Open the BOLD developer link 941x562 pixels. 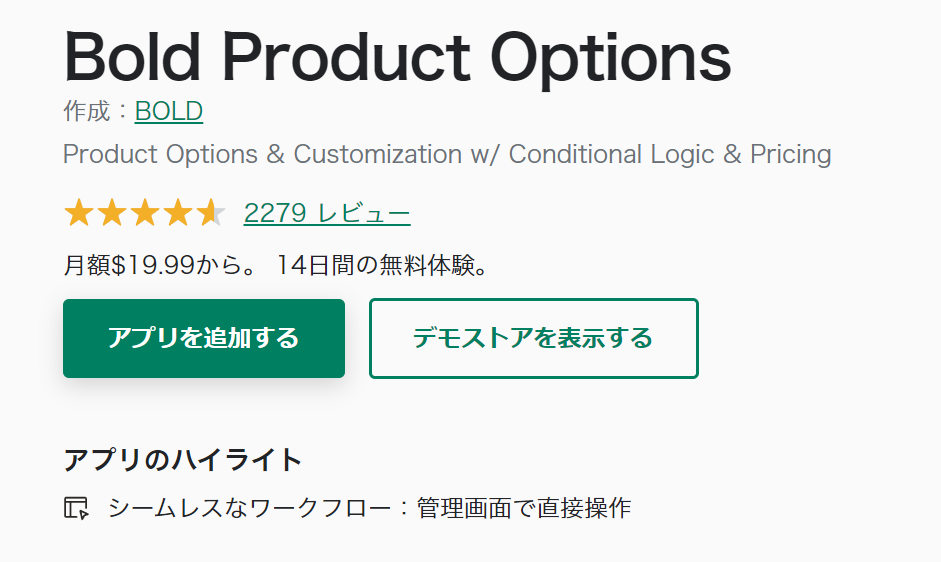click(x=169, y=111)
